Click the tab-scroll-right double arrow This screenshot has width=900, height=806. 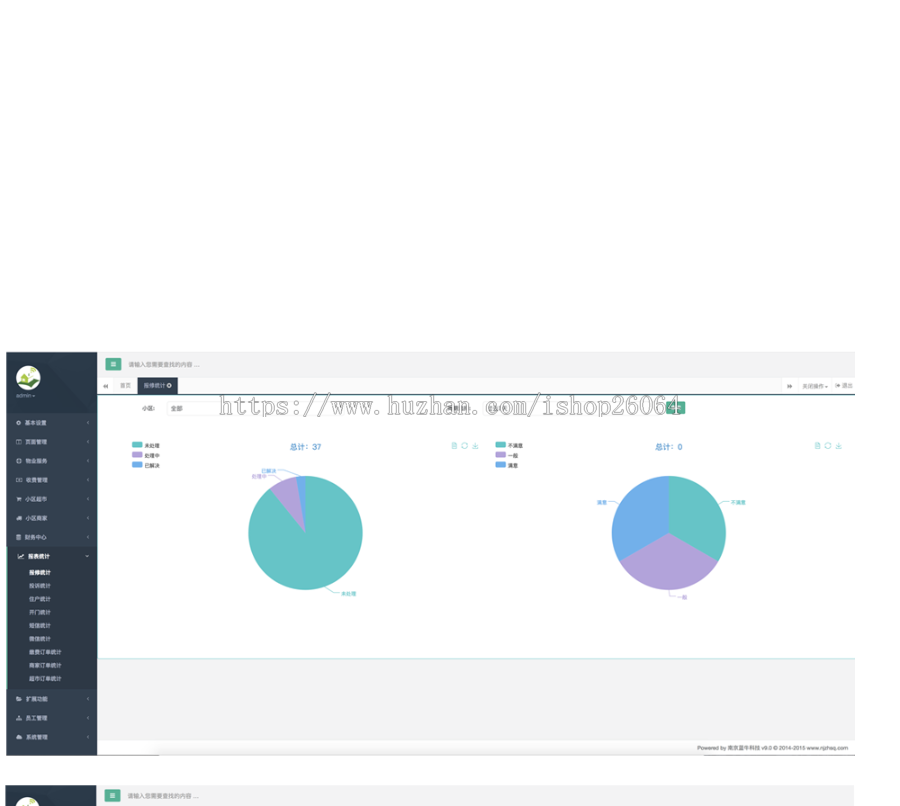(x=789, y=386)
